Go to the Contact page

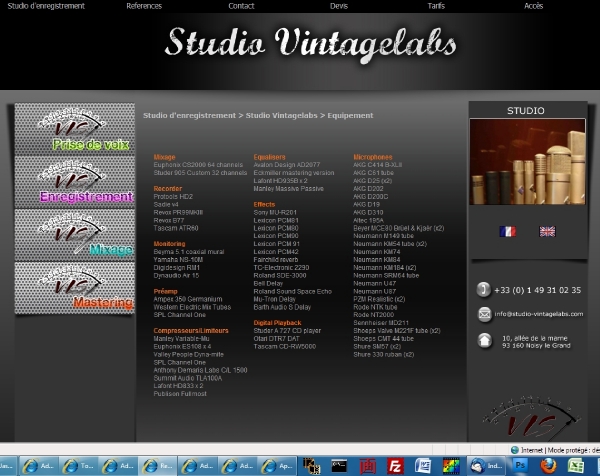(x=241, y=6)
